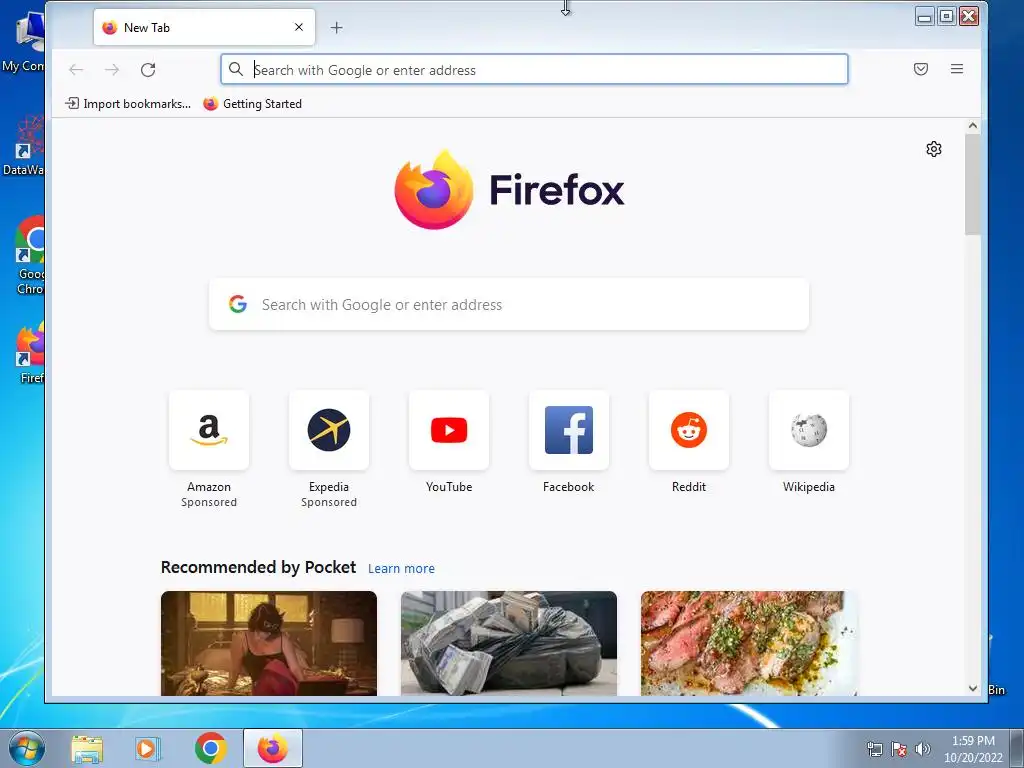
Task: Open Pocket story with woman in room
Action: 269,643
